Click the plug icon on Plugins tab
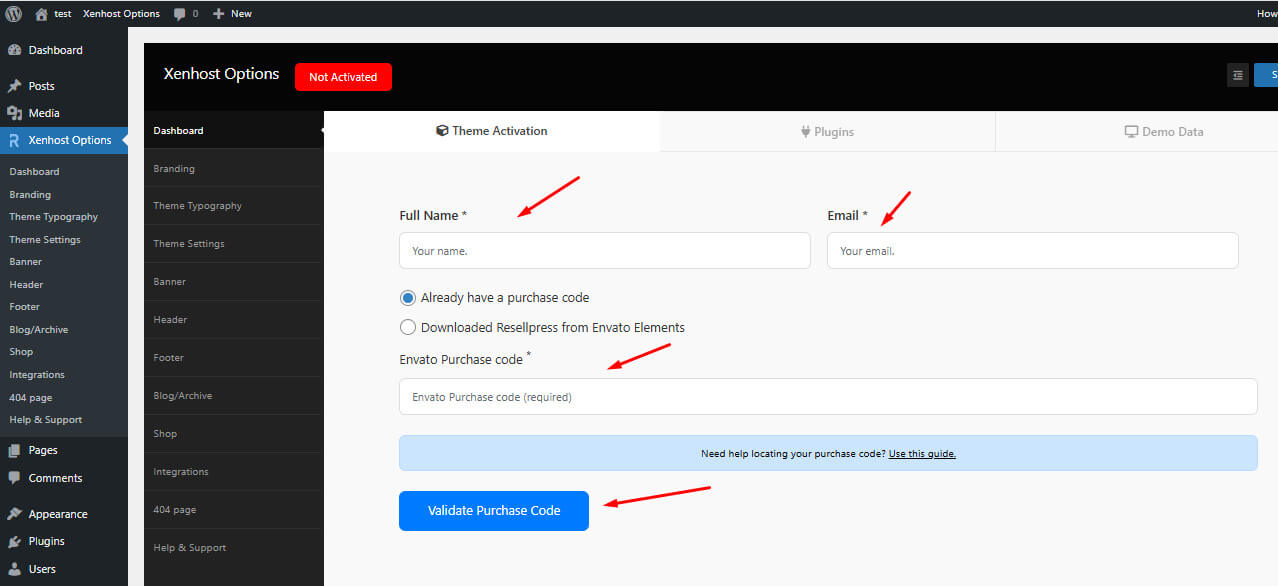The height and width of the screenshot is (586, 1278). pos(805,131)
